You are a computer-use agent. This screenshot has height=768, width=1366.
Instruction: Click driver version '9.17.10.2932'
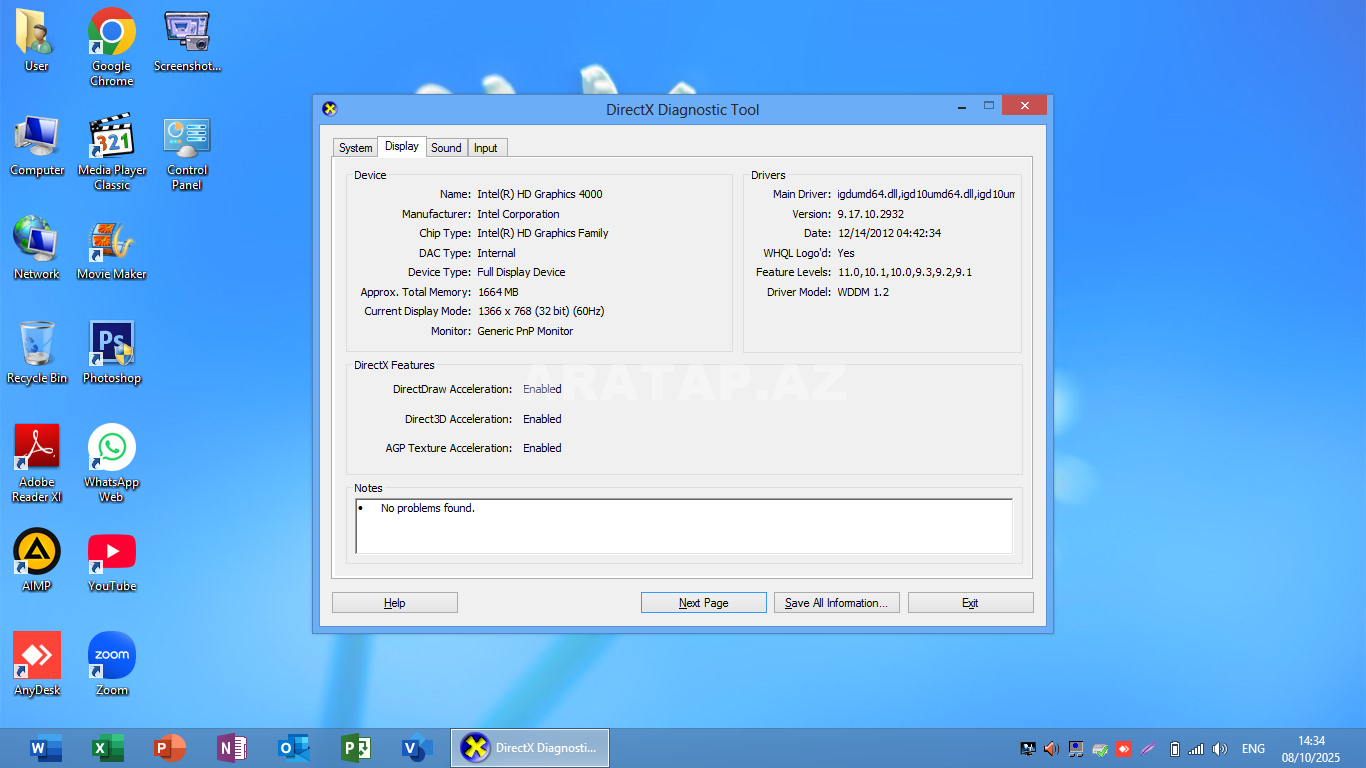pyautogui.click(x=871, y=214)
